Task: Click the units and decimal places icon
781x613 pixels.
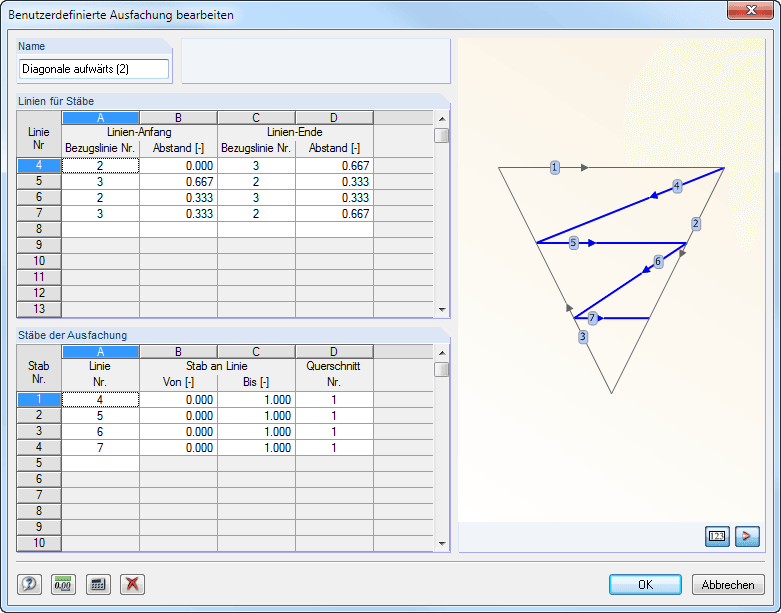Action: (63, 584)
